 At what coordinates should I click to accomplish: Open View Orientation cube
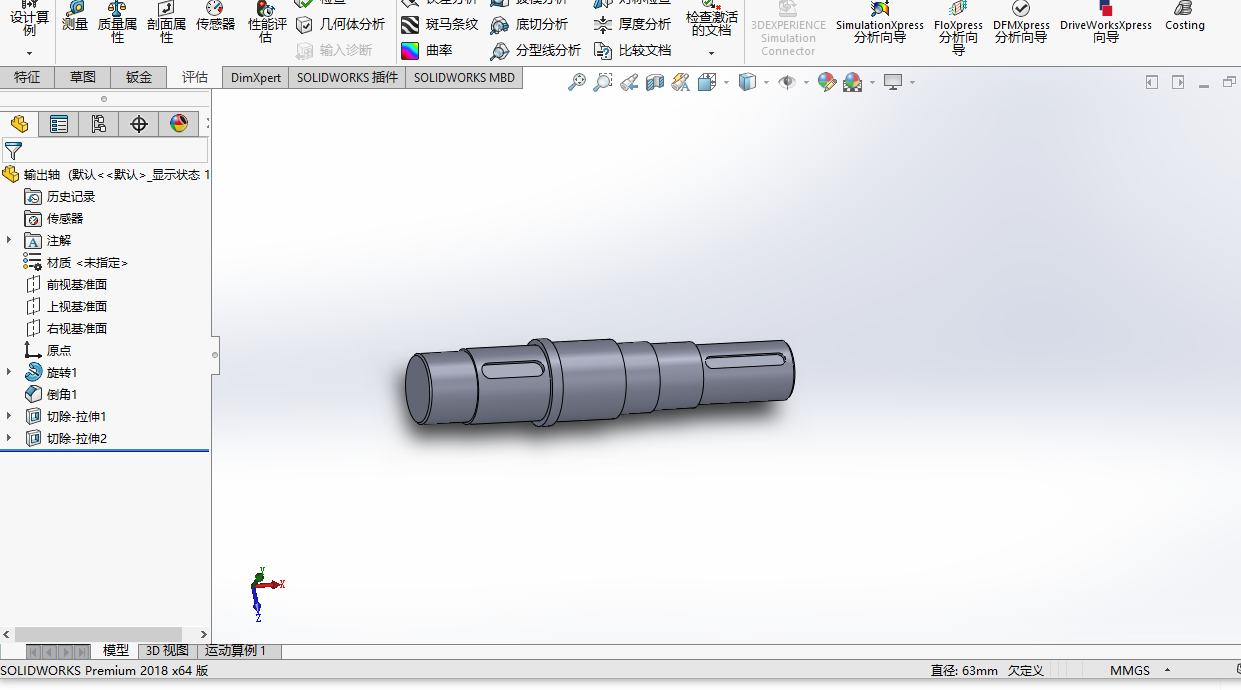707,82
